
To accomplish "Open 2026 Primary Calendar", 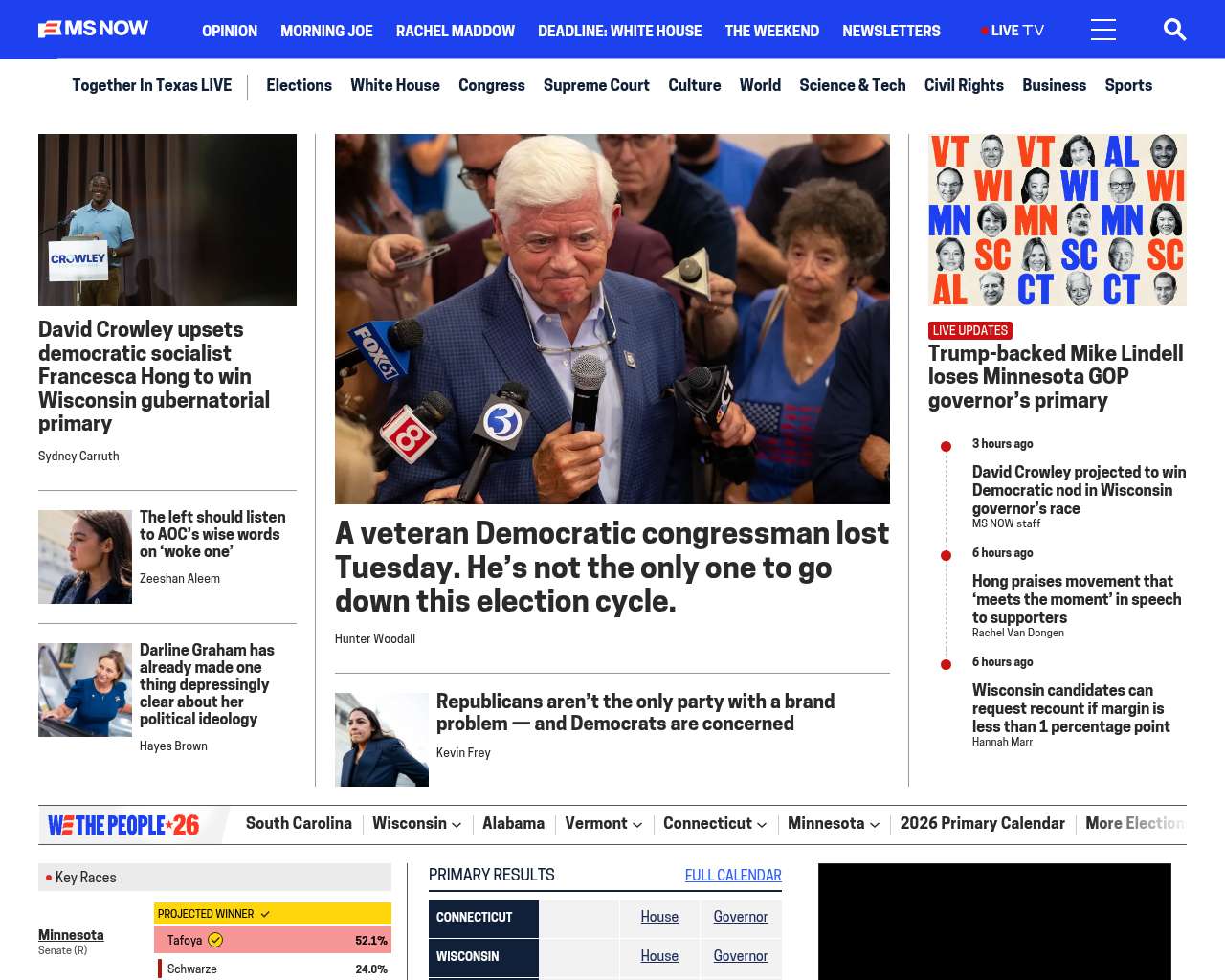I will (x=982, y=824).
